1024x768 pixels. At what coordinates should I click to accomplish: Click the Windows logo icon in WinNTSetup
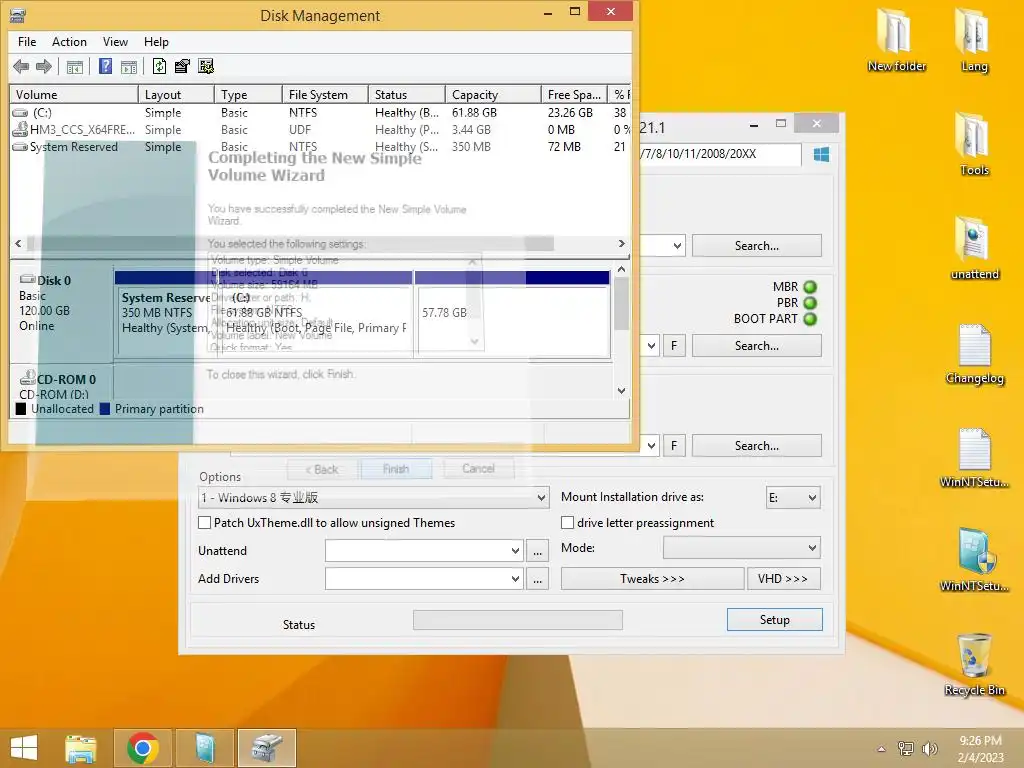coord(822,154)
